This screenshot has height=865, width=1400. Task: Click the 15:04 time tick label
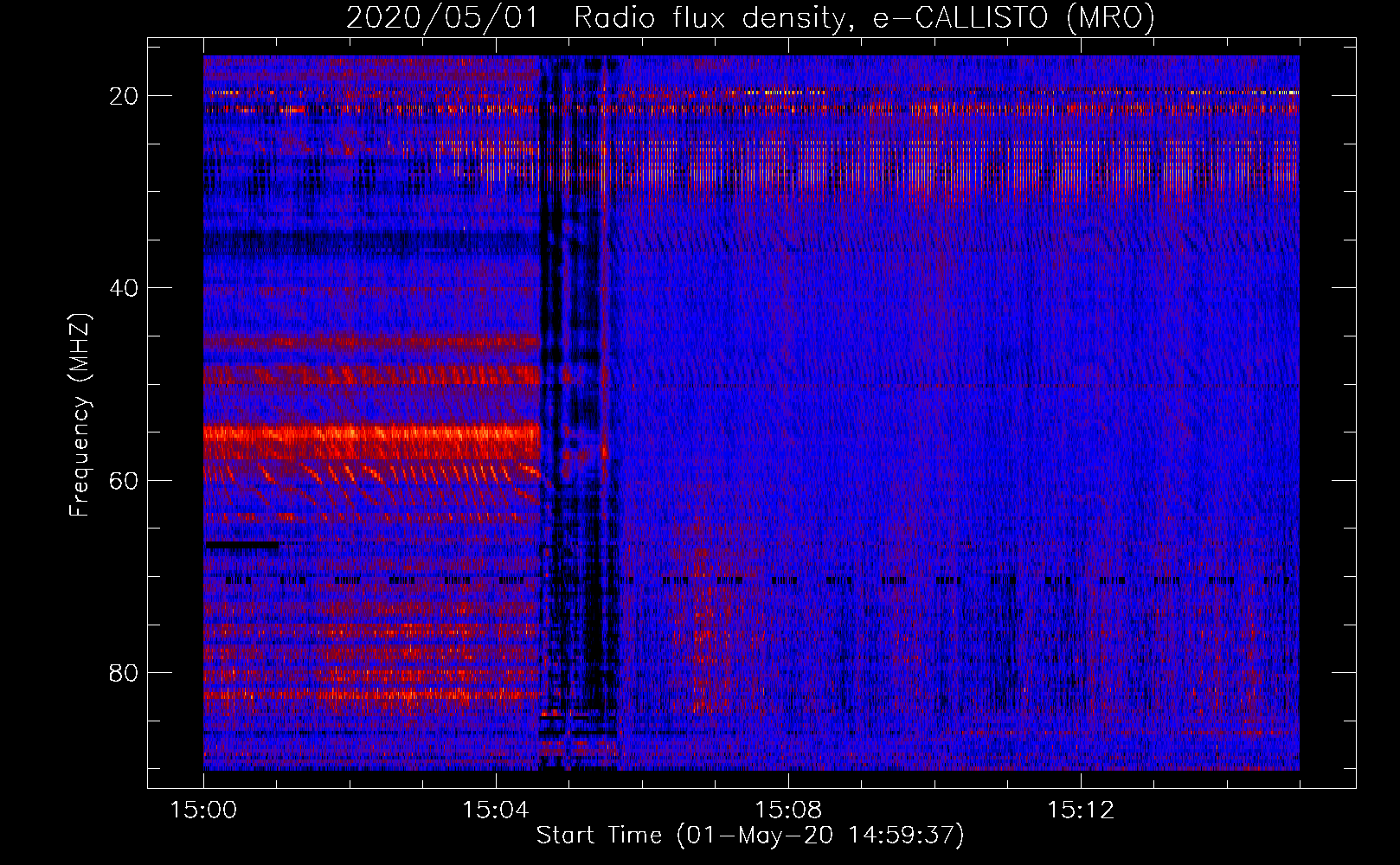(x=496, y=811)
